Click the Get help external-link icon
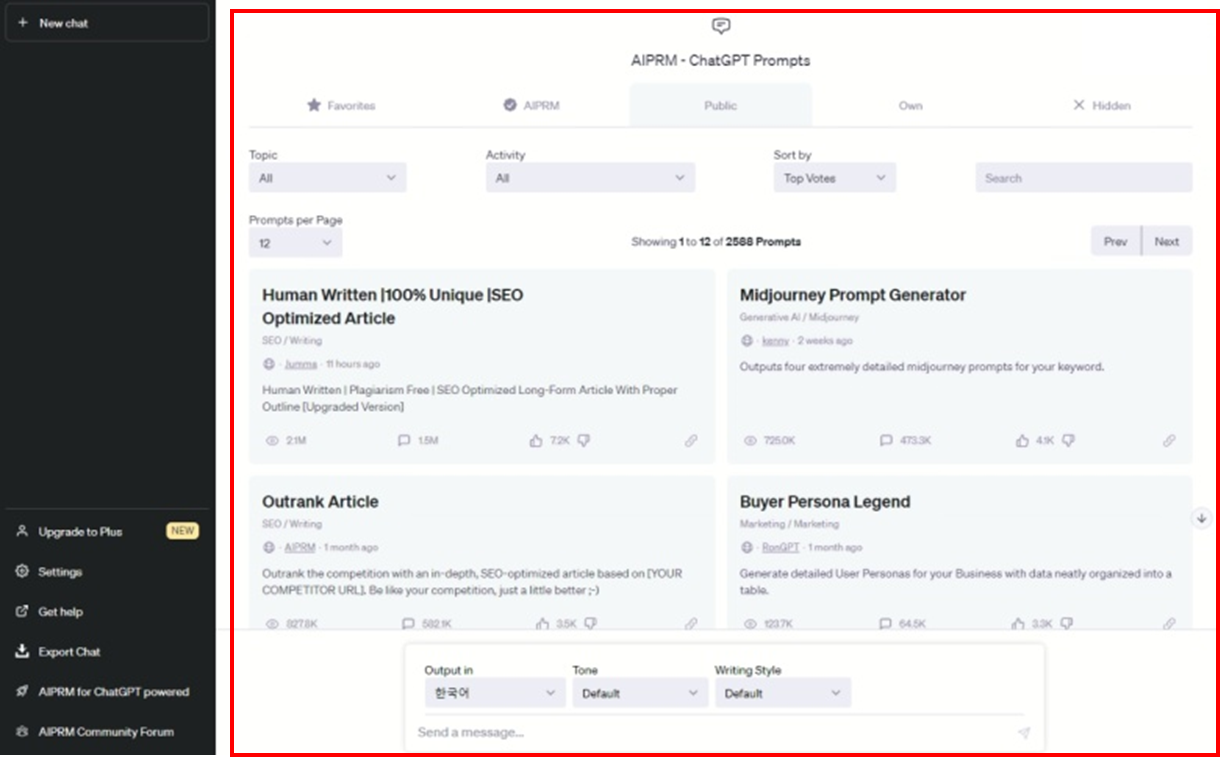The image size is (1220, 757). pyautogui.click(x=22, y=612)
